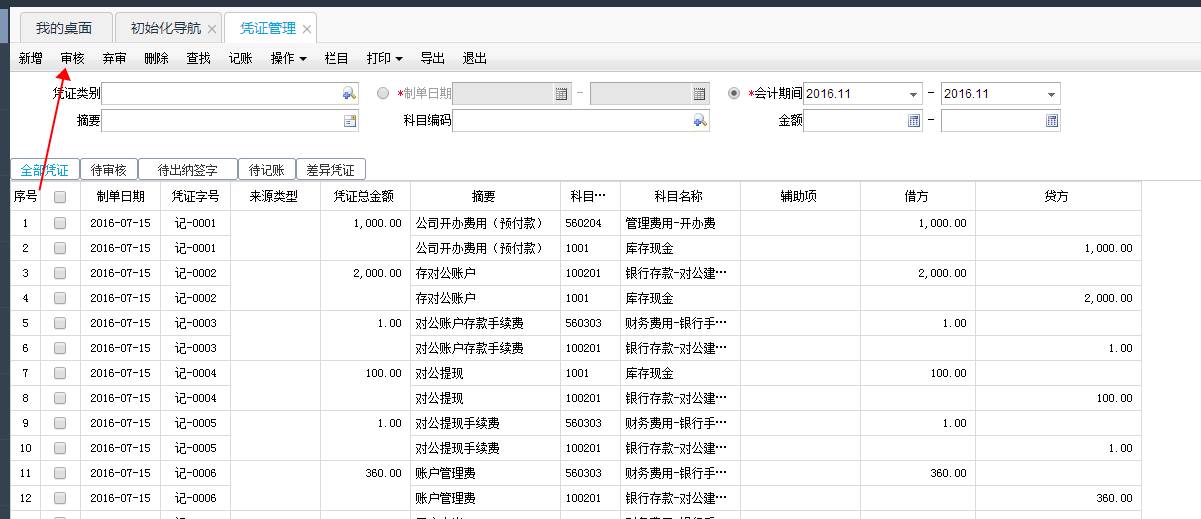Image resolution: width=1201 pixels, height=519 pixels.
Task: Open start 会计期间 dropdown 2016.11
Action: pos(913,94)
